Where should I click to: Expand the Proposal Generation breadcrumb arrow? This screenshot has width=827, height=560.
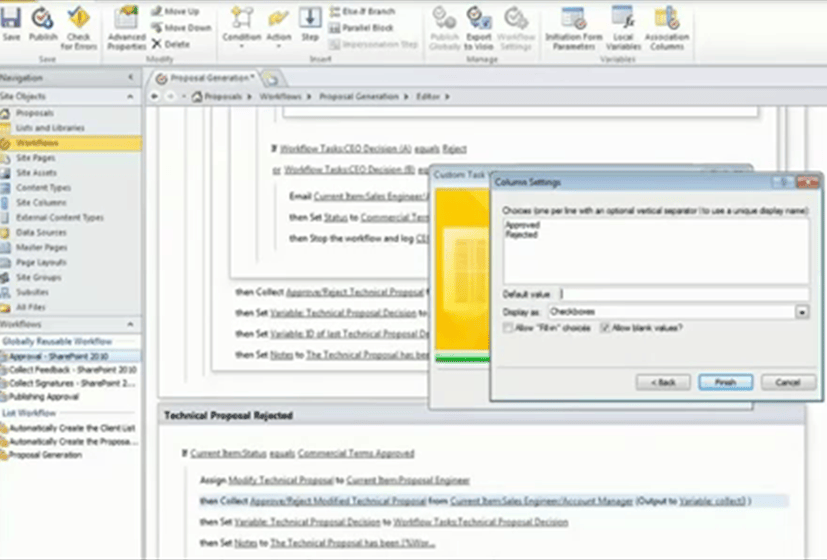click(x=407, y=96)
